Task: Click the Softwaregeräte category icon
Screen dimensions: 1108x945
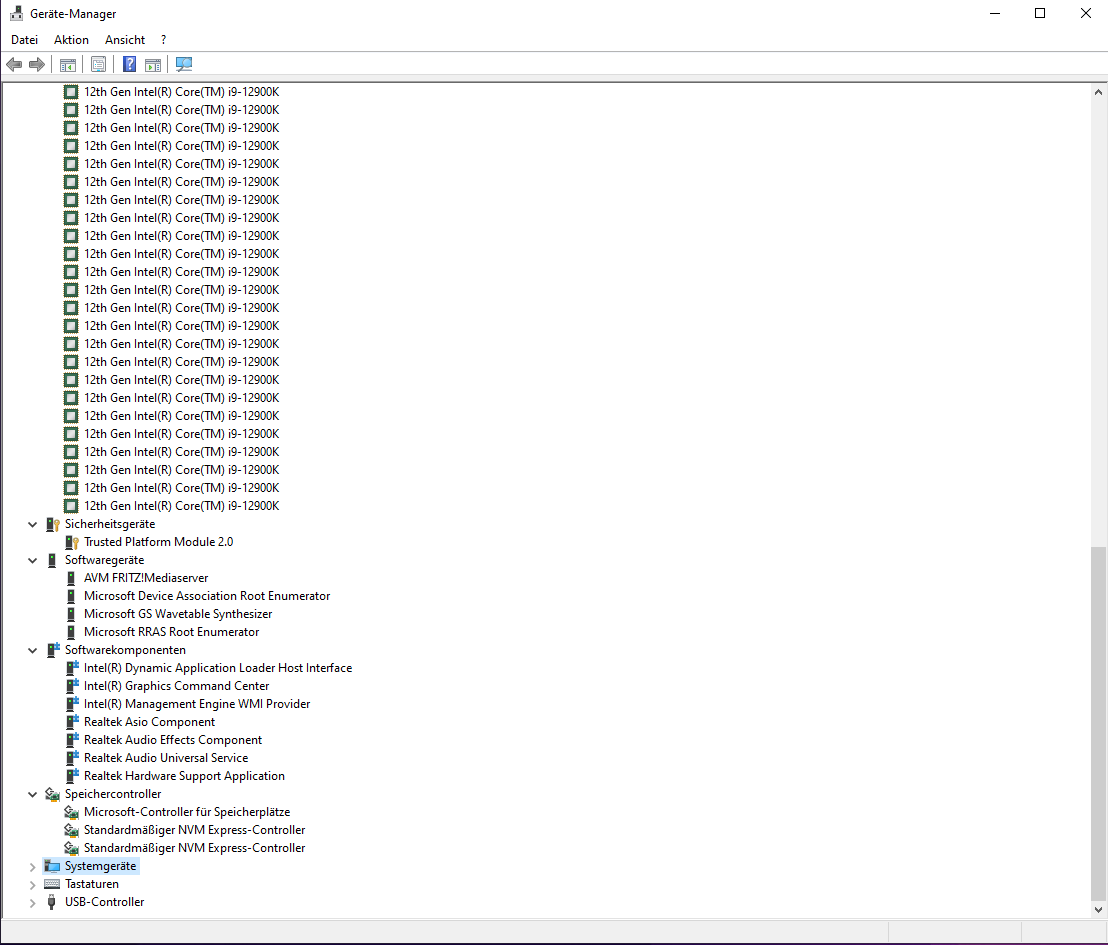Action: click(x=52, y=560)
